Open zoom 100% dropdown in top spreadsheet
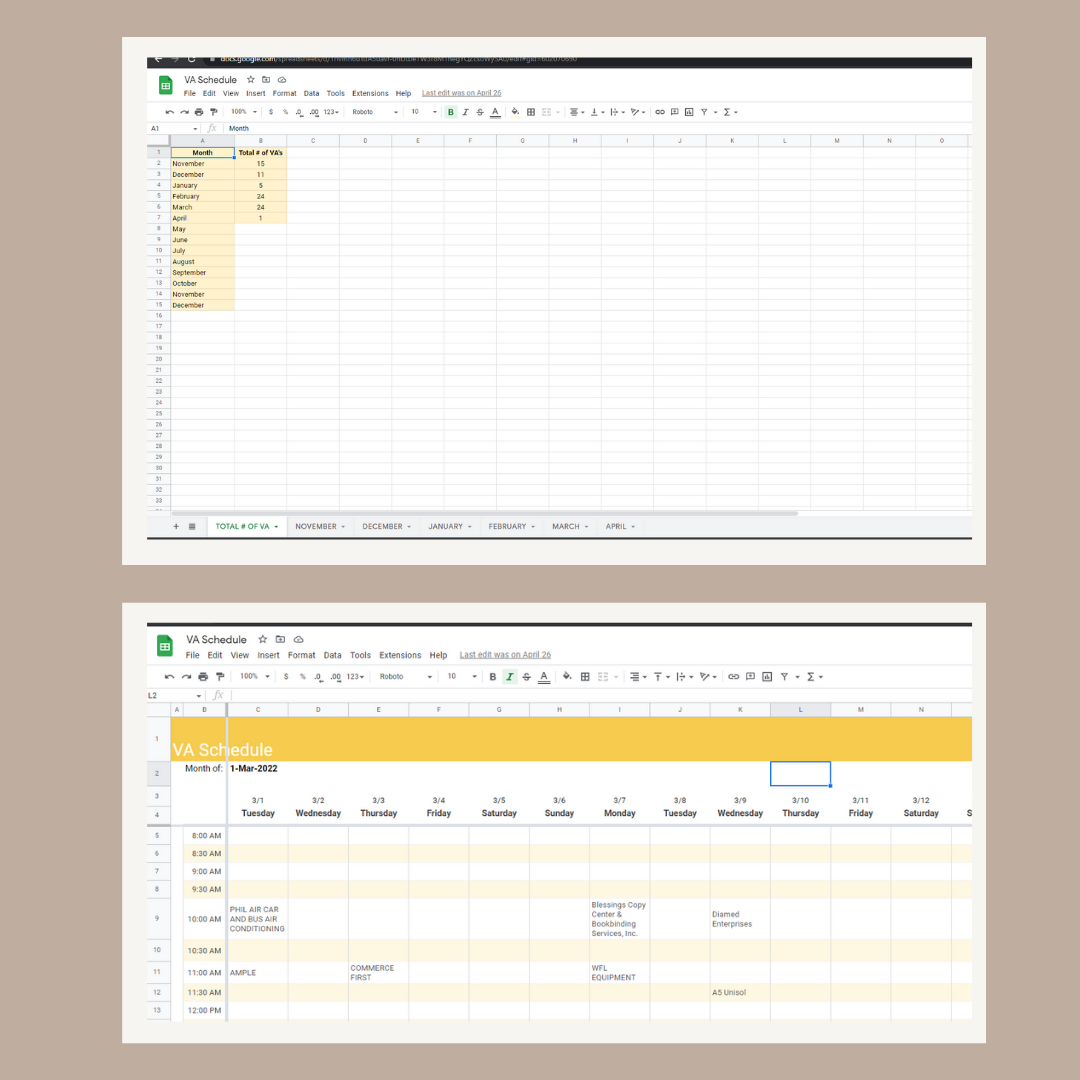This screenshot has height=1080, width=1080. (244, 112)
